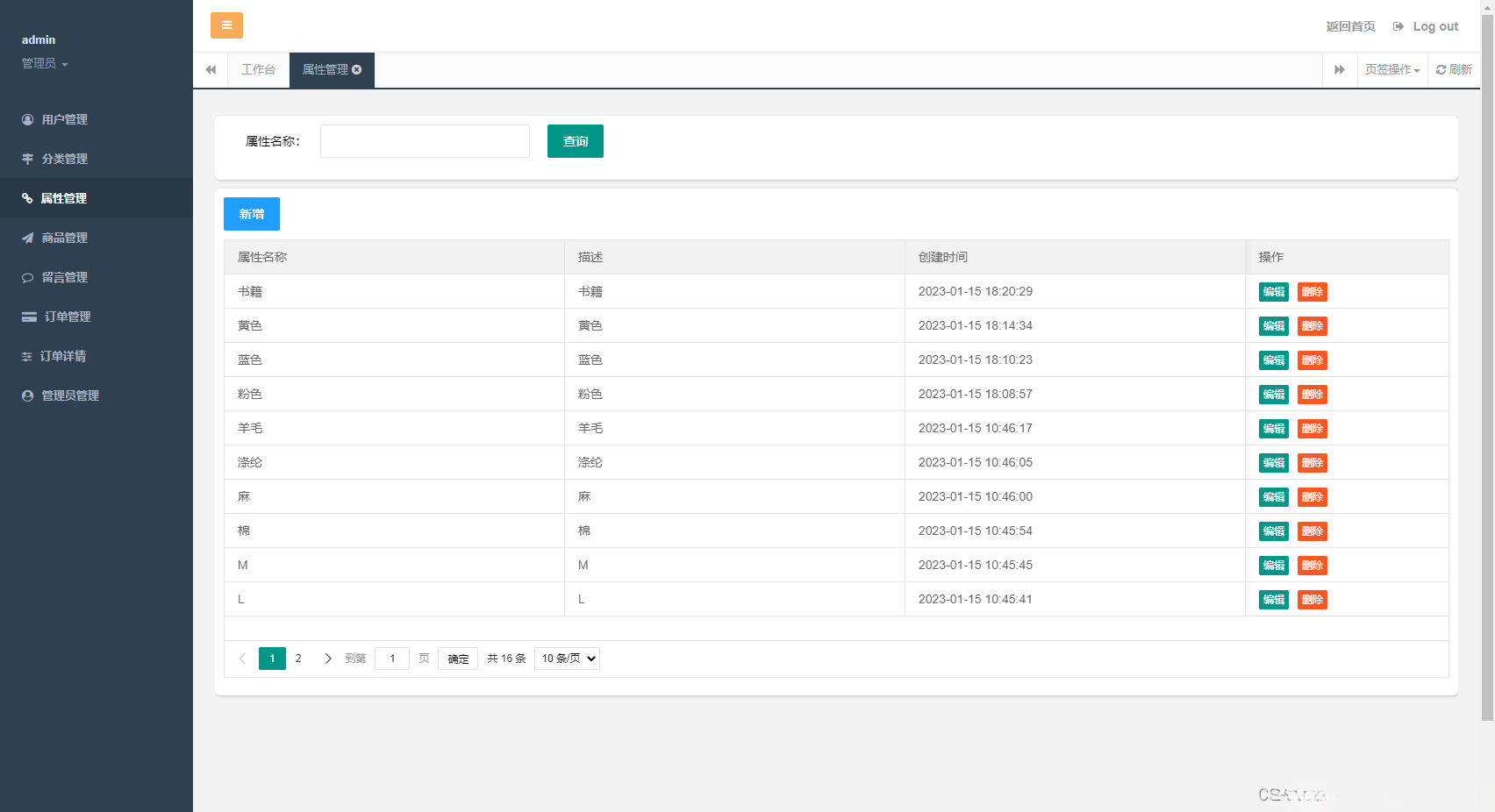Click the Log out icon
Viewport: 1495px width, 812px height.
tap(1398, 26)
